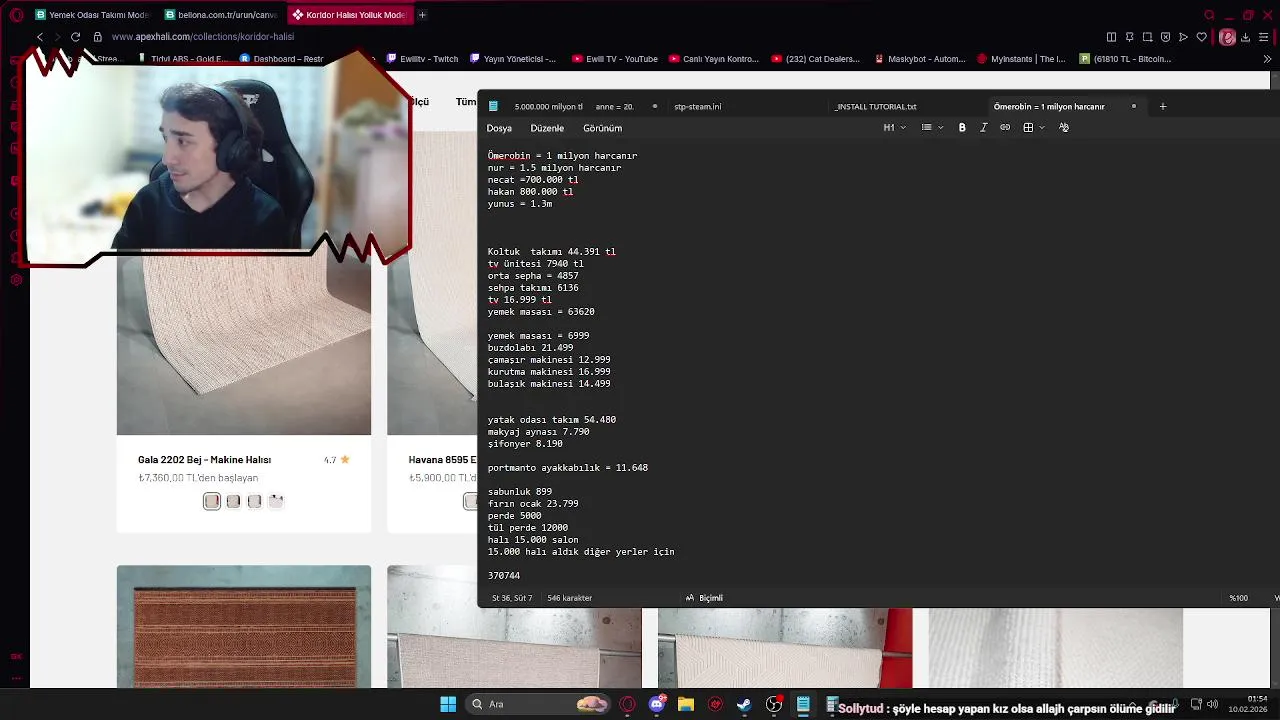
Task: Open the list style dropdown in Notepad
Action: (932, 128)
